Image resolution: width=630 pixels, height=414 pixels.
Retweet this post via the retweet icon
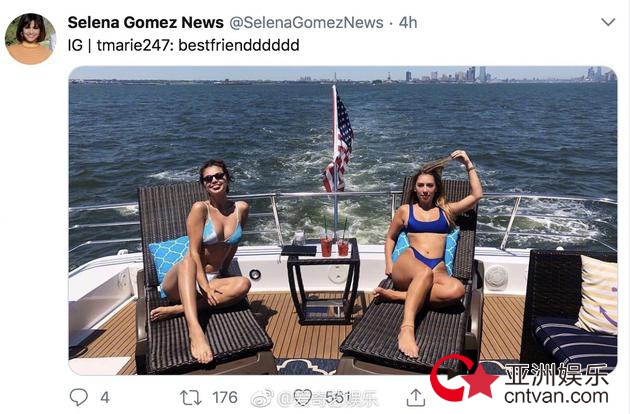[x=190, y=398]
